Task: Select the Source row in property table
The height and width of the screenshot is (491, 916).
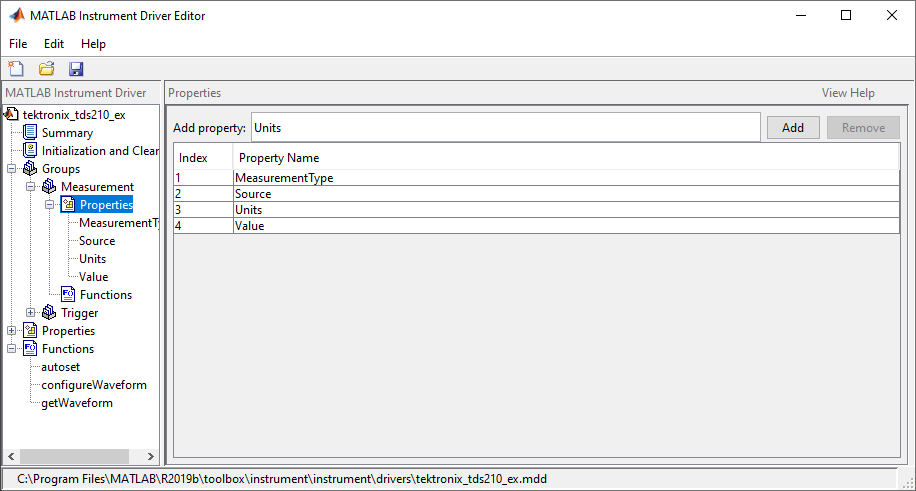Action: point(536,194)
